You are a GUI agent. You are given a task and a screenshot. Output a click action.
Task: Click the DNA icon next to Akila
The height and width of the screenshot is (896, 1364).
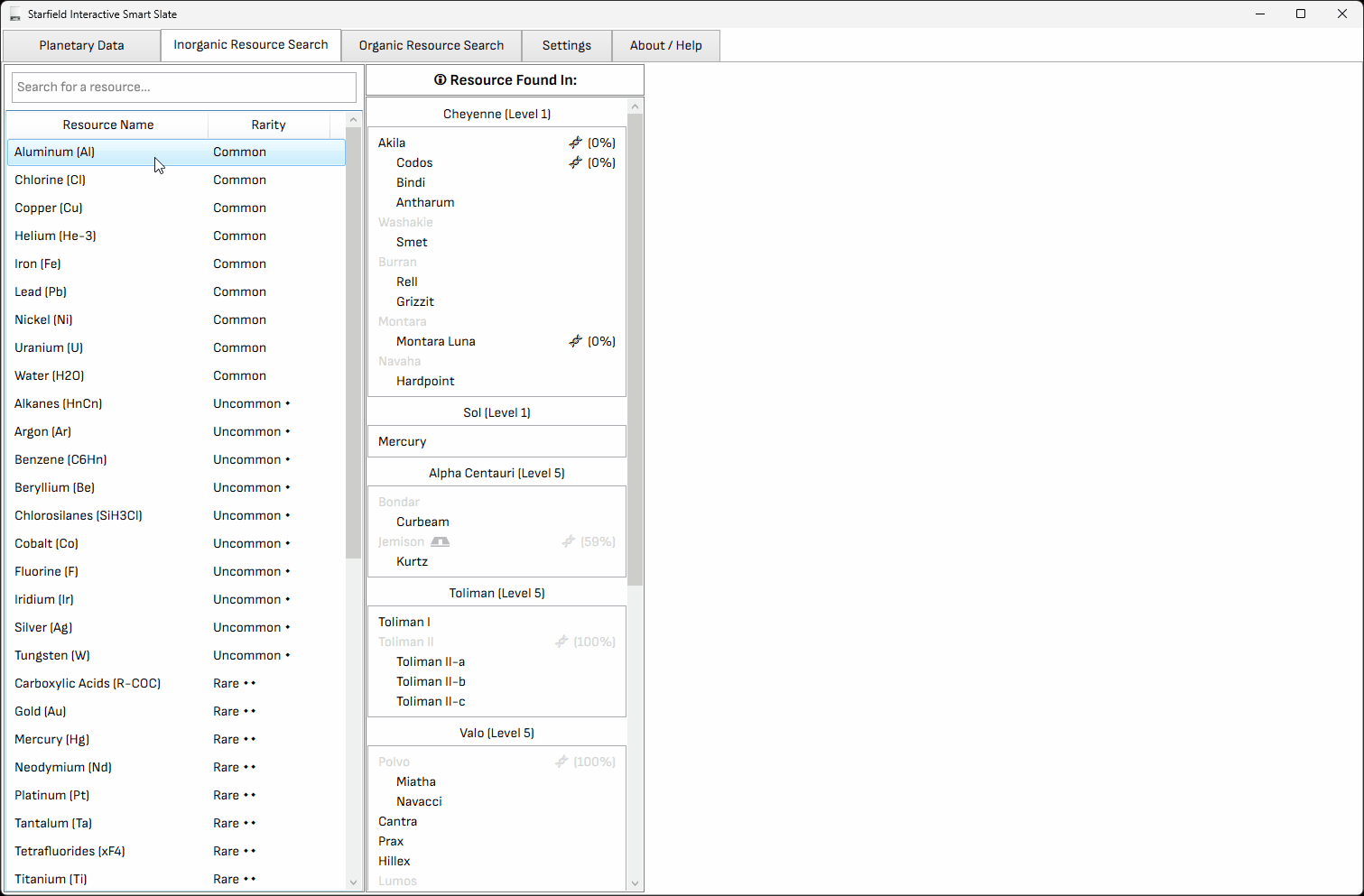(575, 143)
